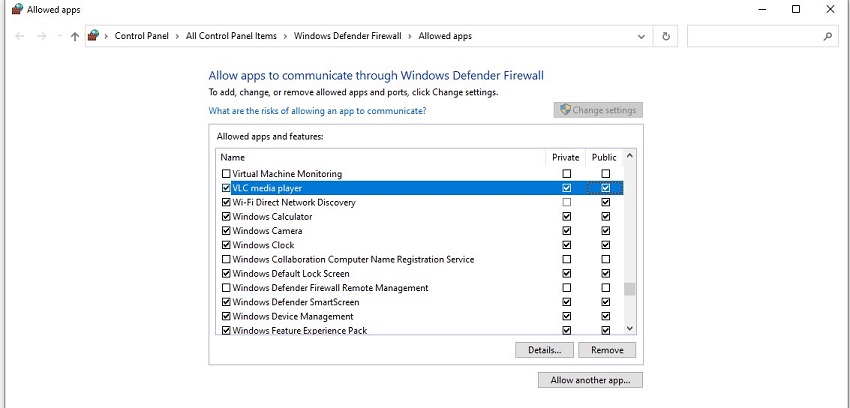Viewport: 850px width, 408px height.
Task: Click the Control Panel address bar icon
Action: pyautogui.click(x=94, y=36)
